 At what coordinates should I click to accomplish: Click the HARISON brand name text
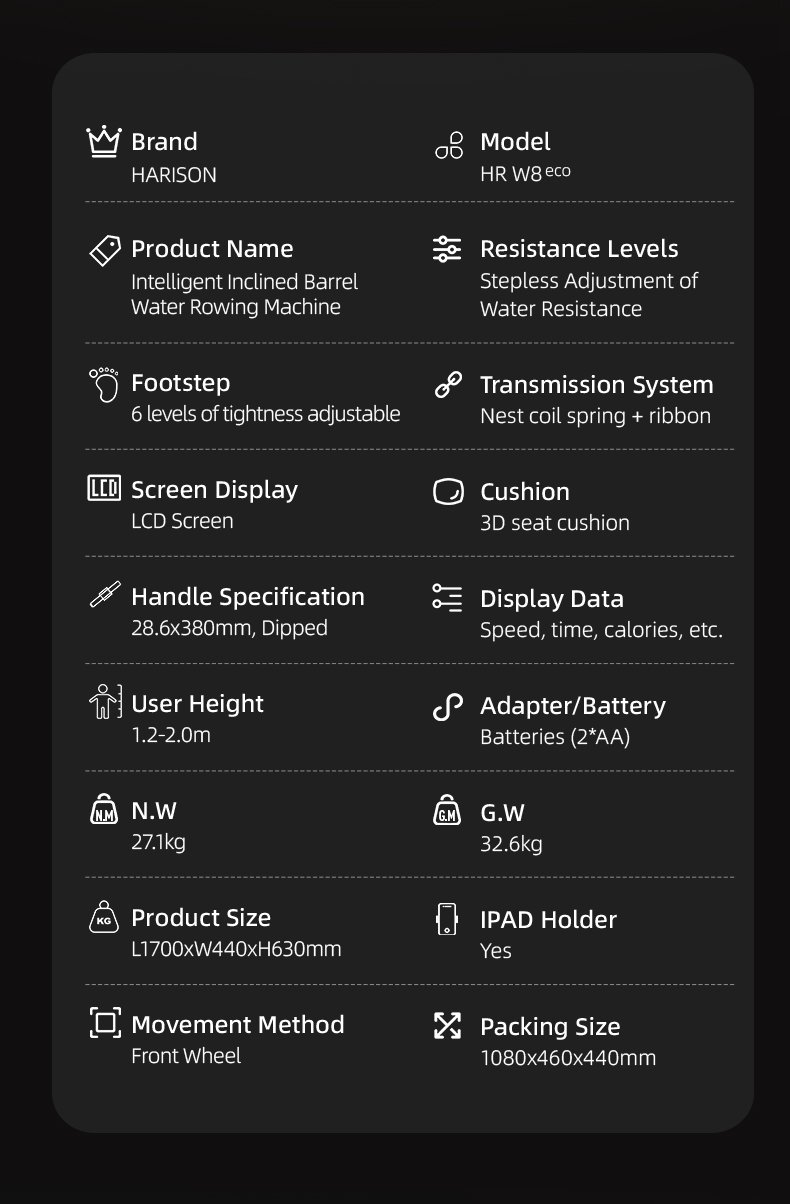click(174, 175)
